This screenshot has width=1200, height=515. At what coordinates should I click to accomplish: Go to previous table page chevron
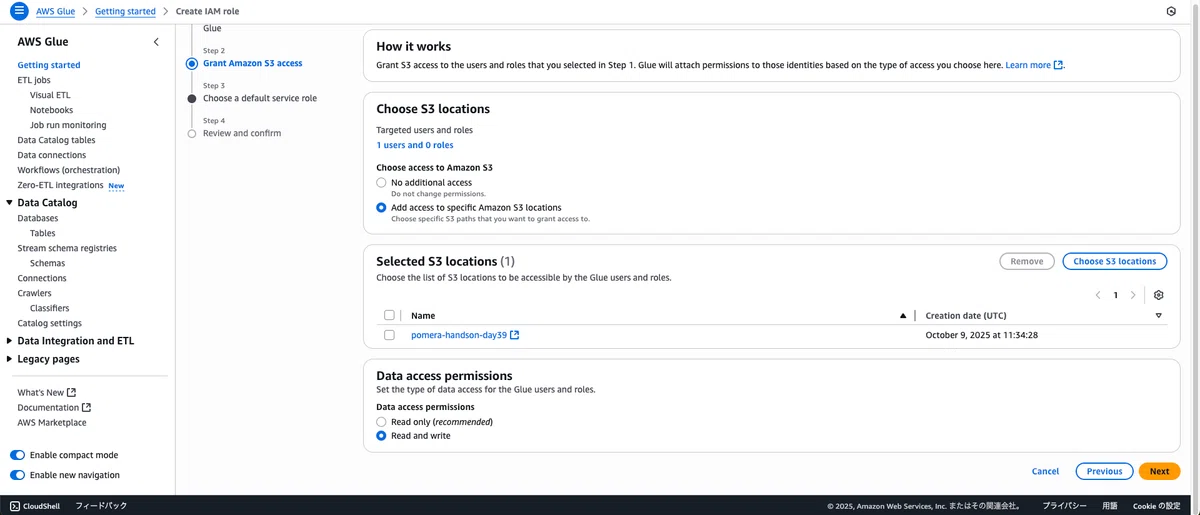click(x=1098, y=295)
